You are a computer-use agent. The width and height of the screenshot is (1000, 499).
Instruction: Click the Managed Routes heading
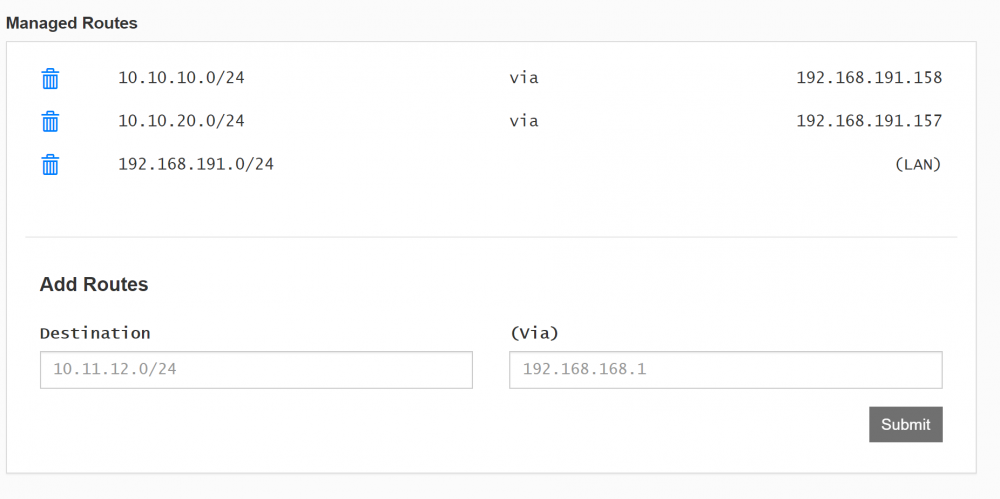71,24
